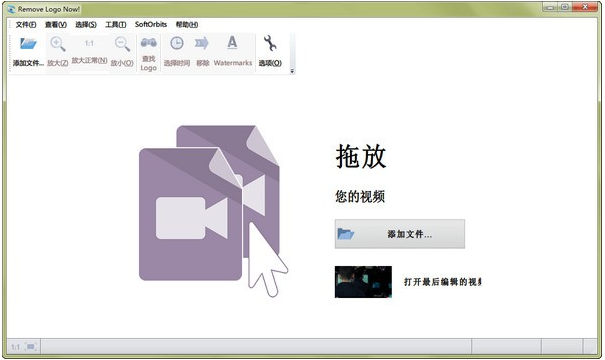
Task: Click the last edited video thumbnail
Action: coord(363,282)
